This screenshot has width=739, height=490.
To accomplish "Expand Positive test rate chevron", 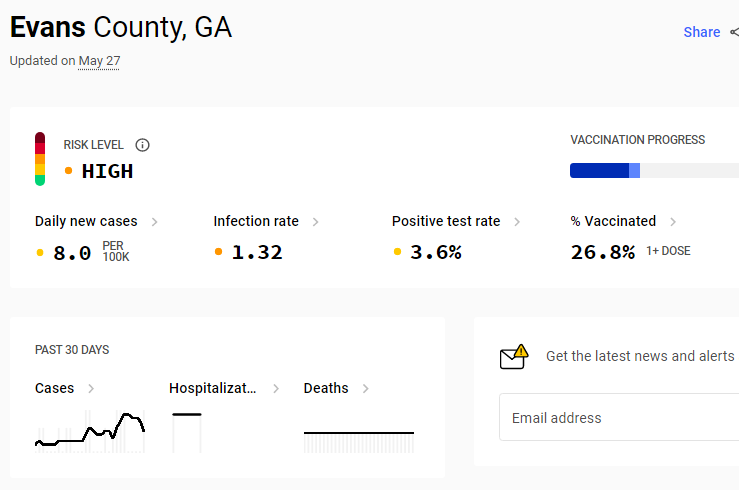I will pos(517,222).
